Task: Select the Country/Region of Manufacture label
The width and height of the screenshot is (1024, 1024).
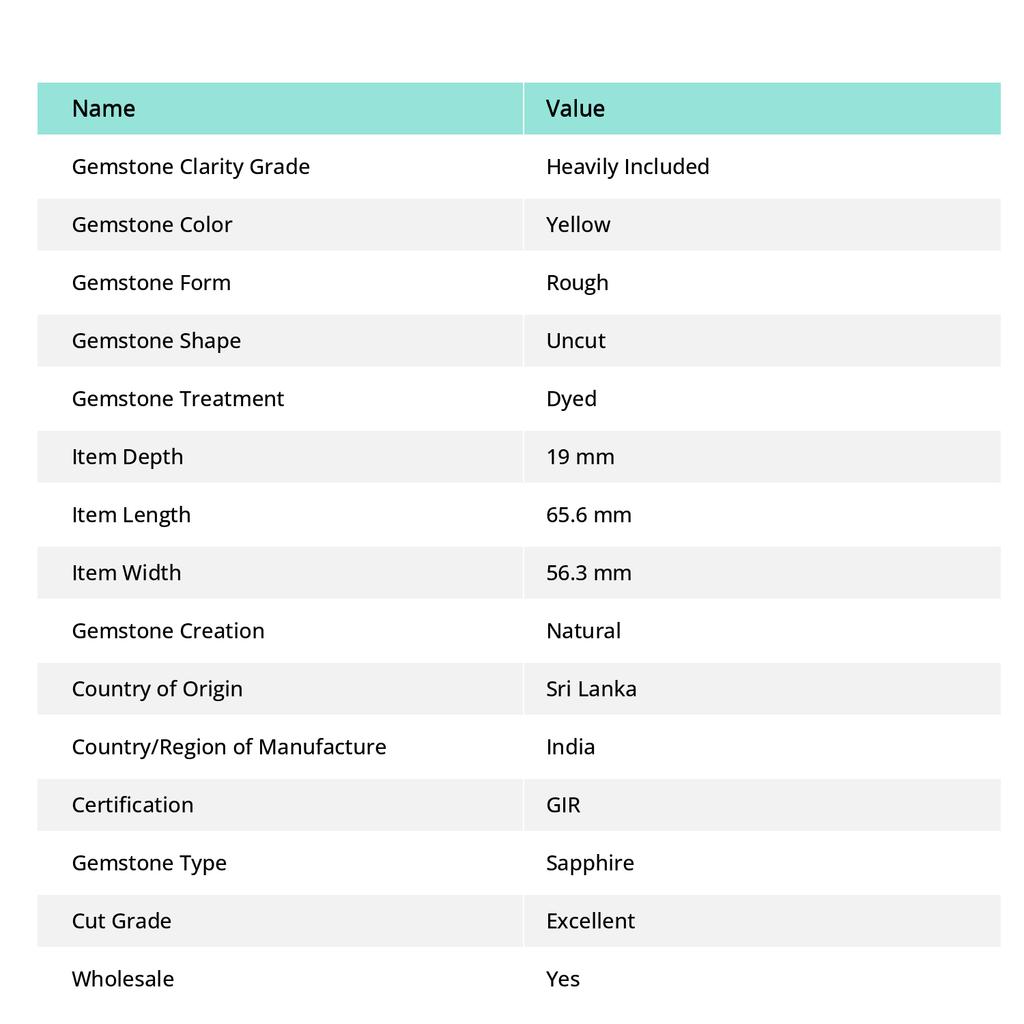Action: coord(229,747)
